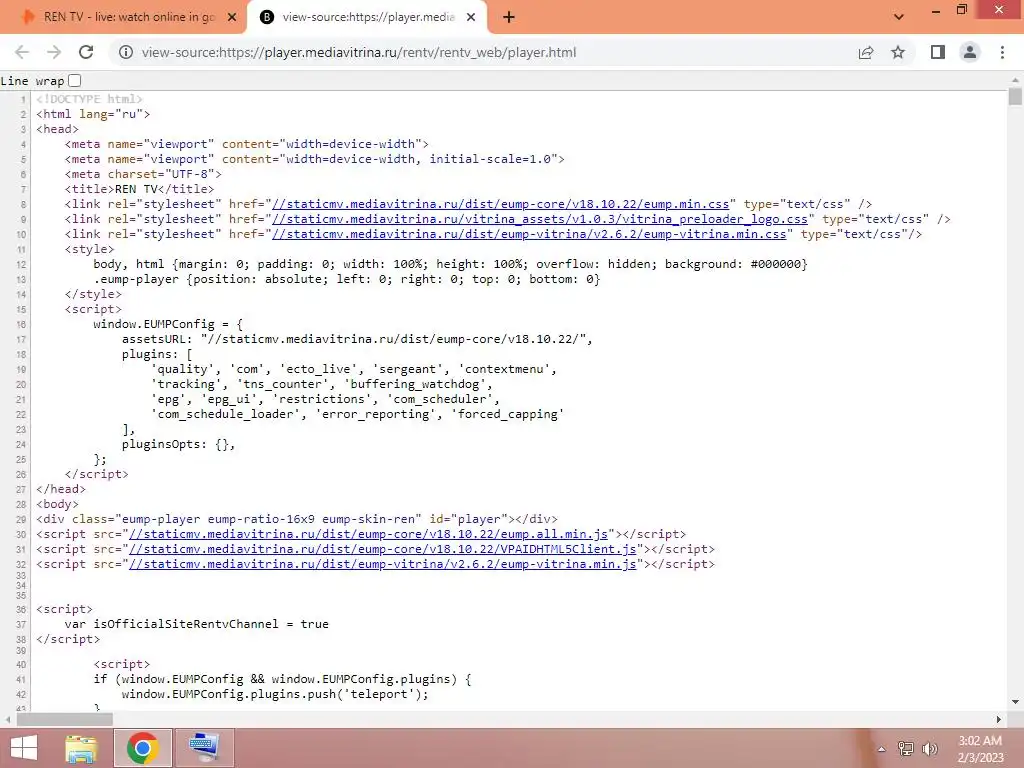Viewport: 1024px width, 768px height.
Task: Open the network status tray icon
Action: 906,749
